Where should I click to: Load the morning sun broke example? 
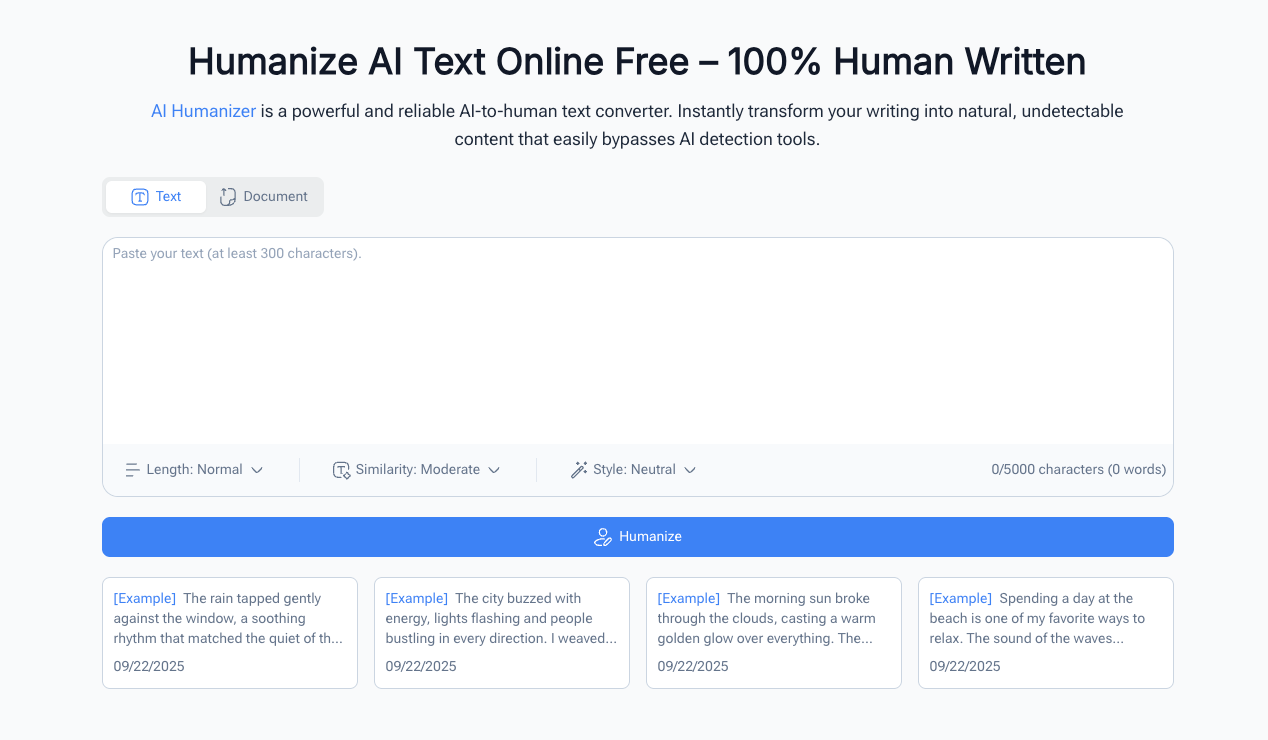[x=774, y=632]
